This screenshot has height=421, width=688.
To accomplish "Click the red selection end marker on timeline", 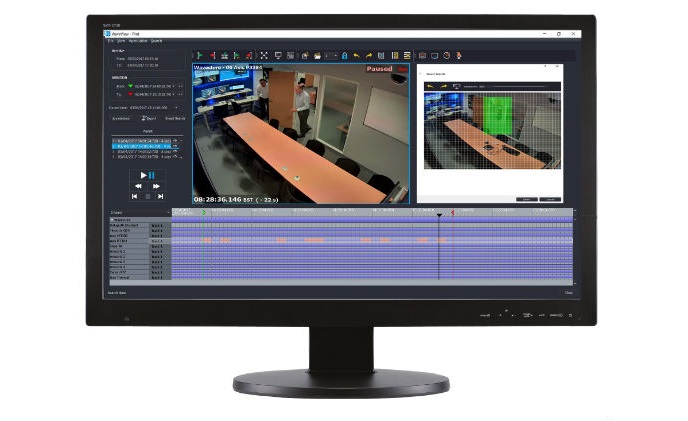I will click(452, 212).
